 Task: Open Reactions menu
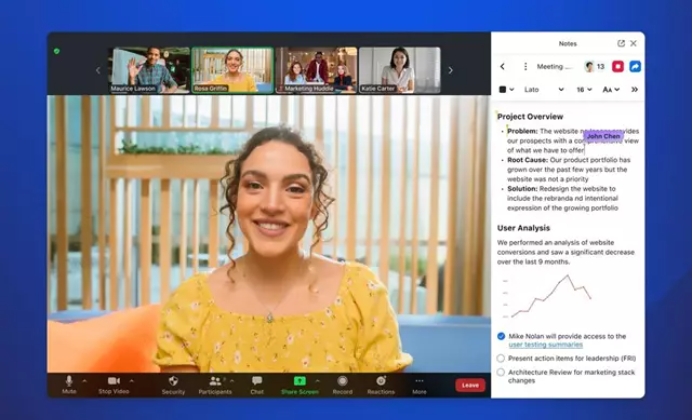(381, 385)
